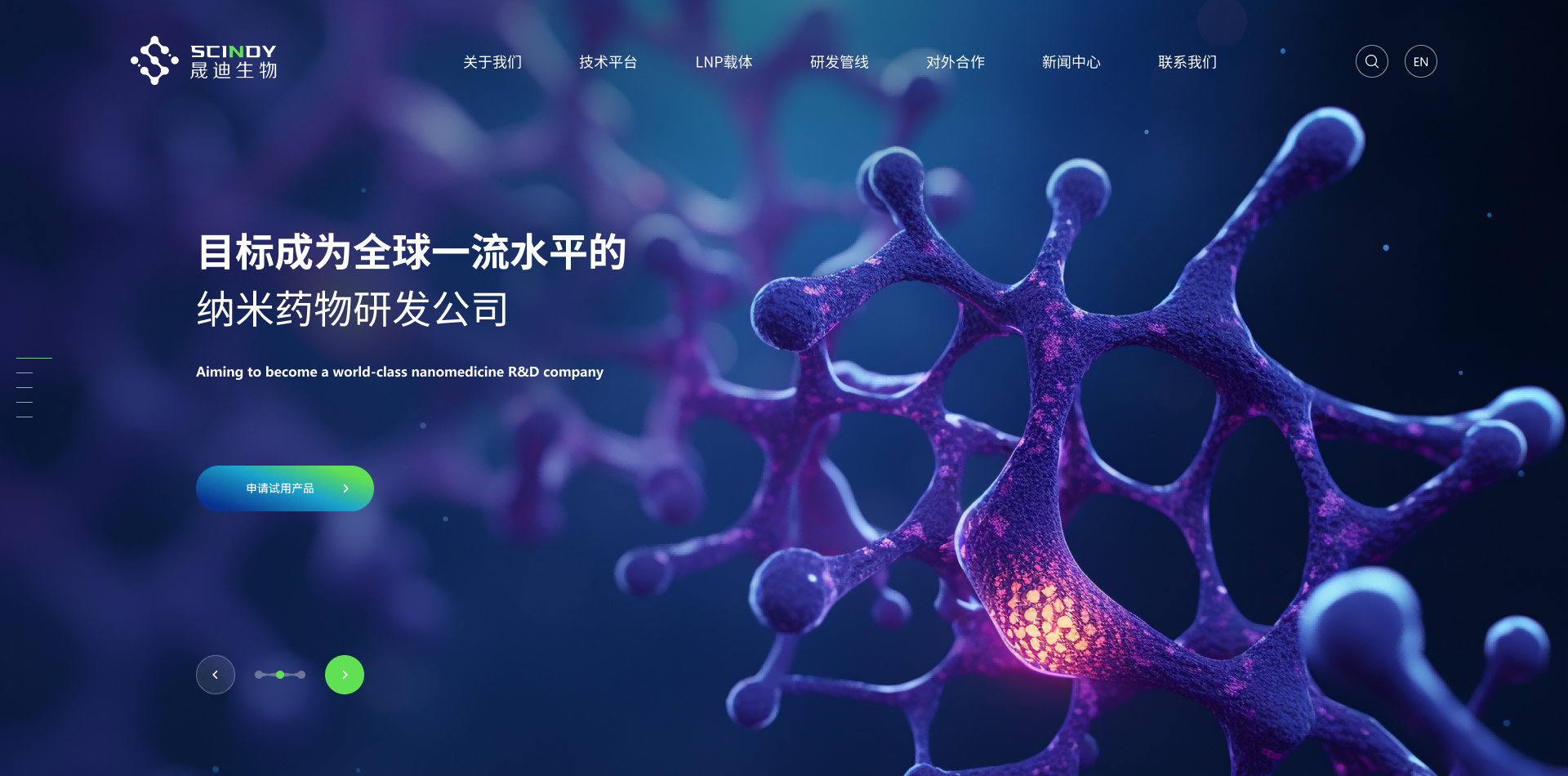Open the 对外合作 menu item
This screenshot has height=776, width=1568.
point(955,62)
